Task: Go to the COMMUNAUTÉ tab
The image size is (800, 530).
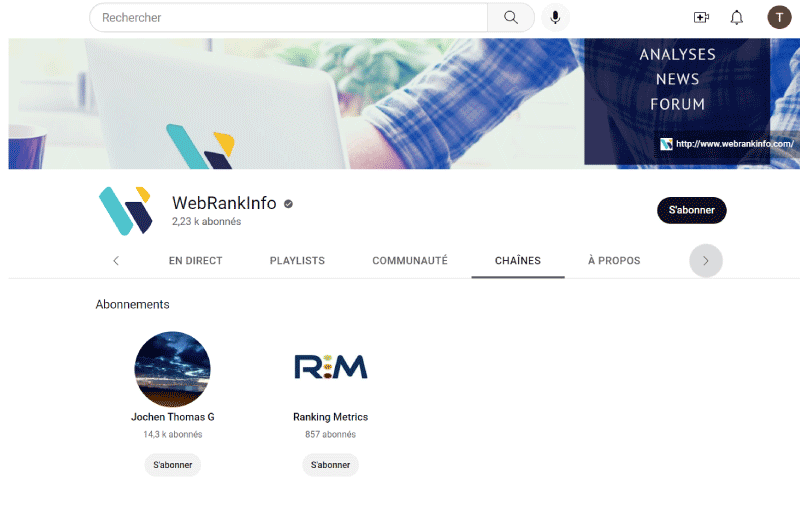Action: coord(410,261)
